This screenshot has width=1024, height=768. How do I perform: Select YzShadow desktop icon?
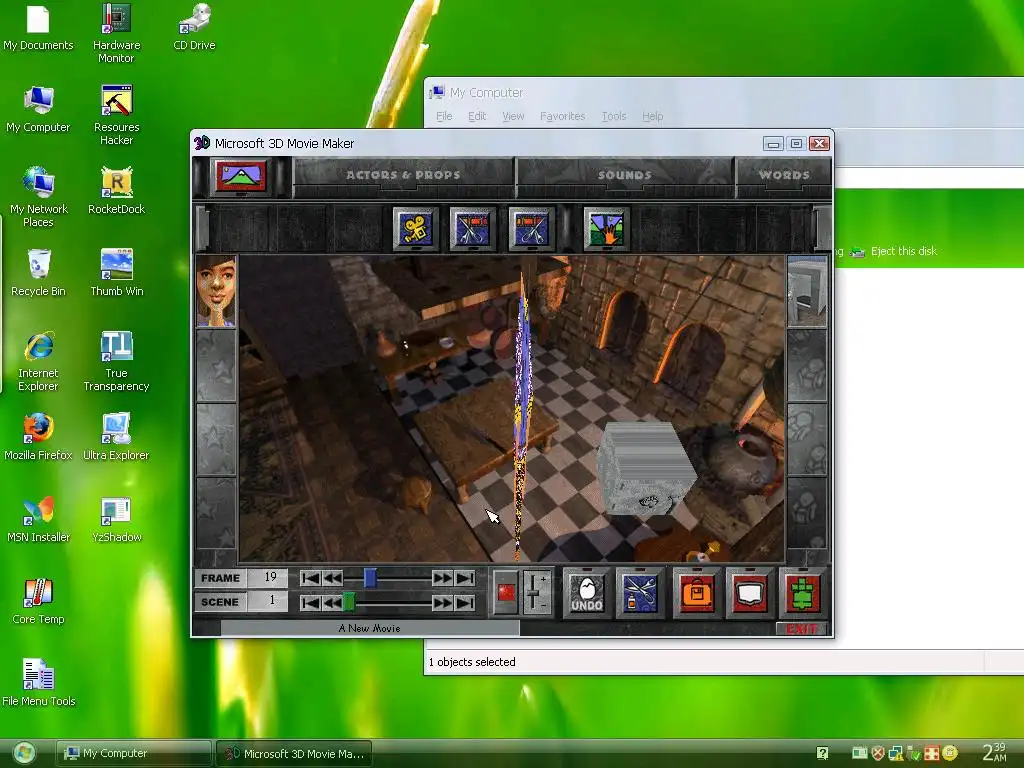pos(116,520)
